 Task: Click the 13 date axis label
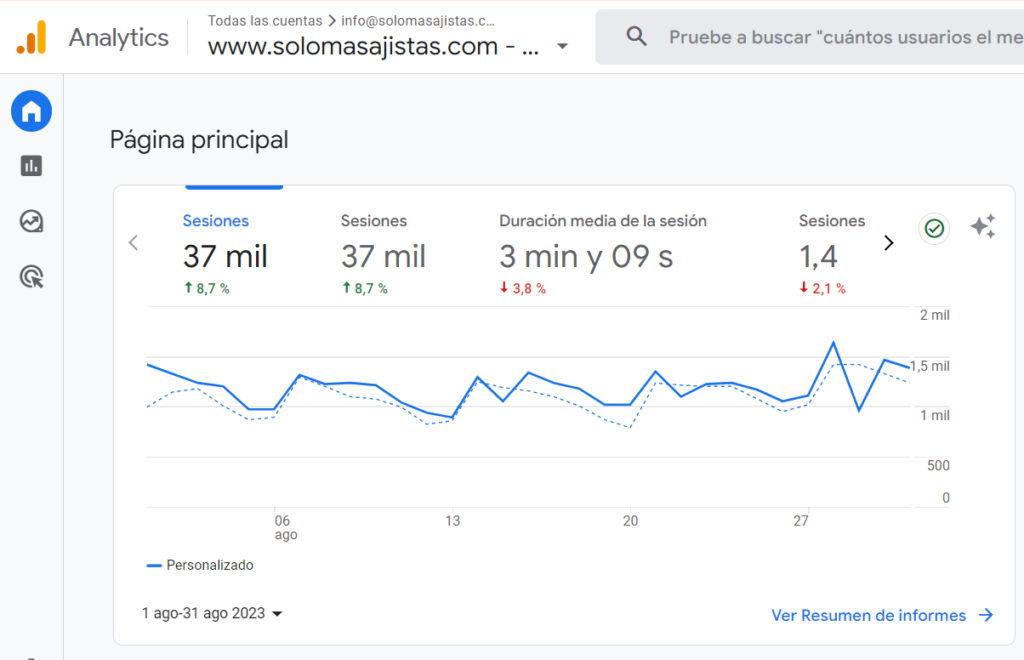pyautogui.click(x=453, y=521)
